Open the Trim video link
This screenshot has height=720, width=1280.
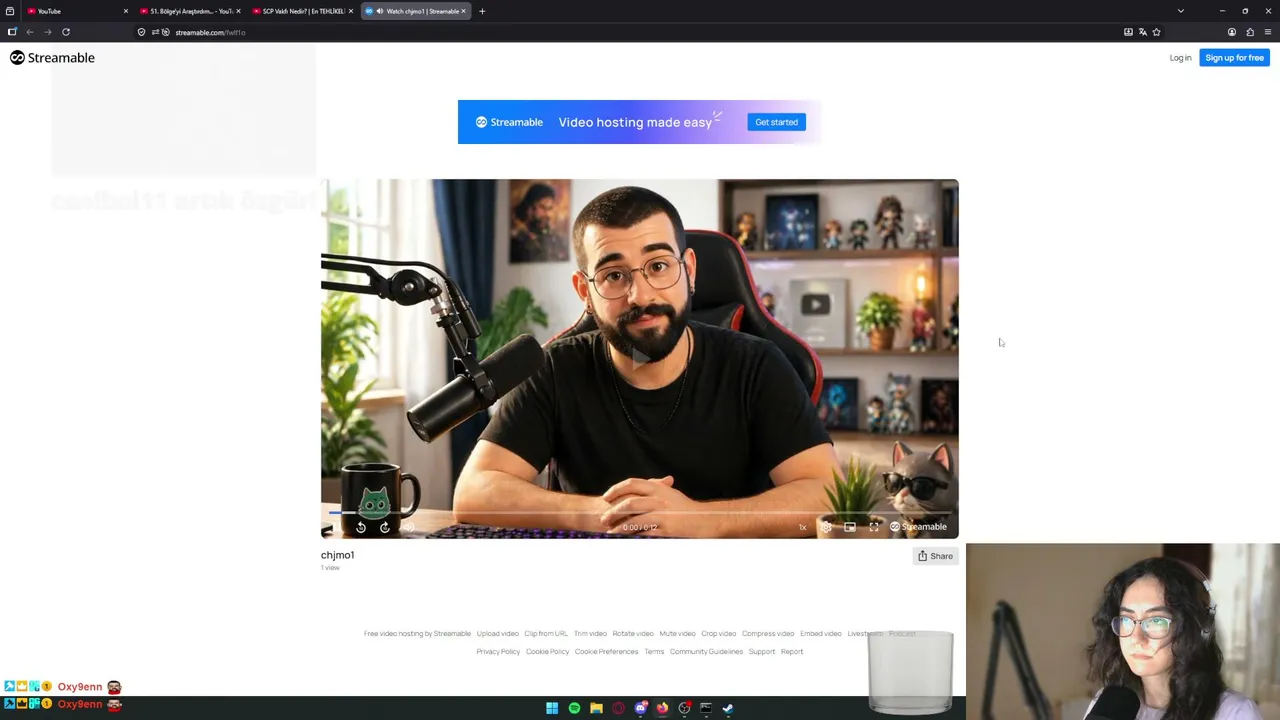pyautogui.click(x=590, y=634)
